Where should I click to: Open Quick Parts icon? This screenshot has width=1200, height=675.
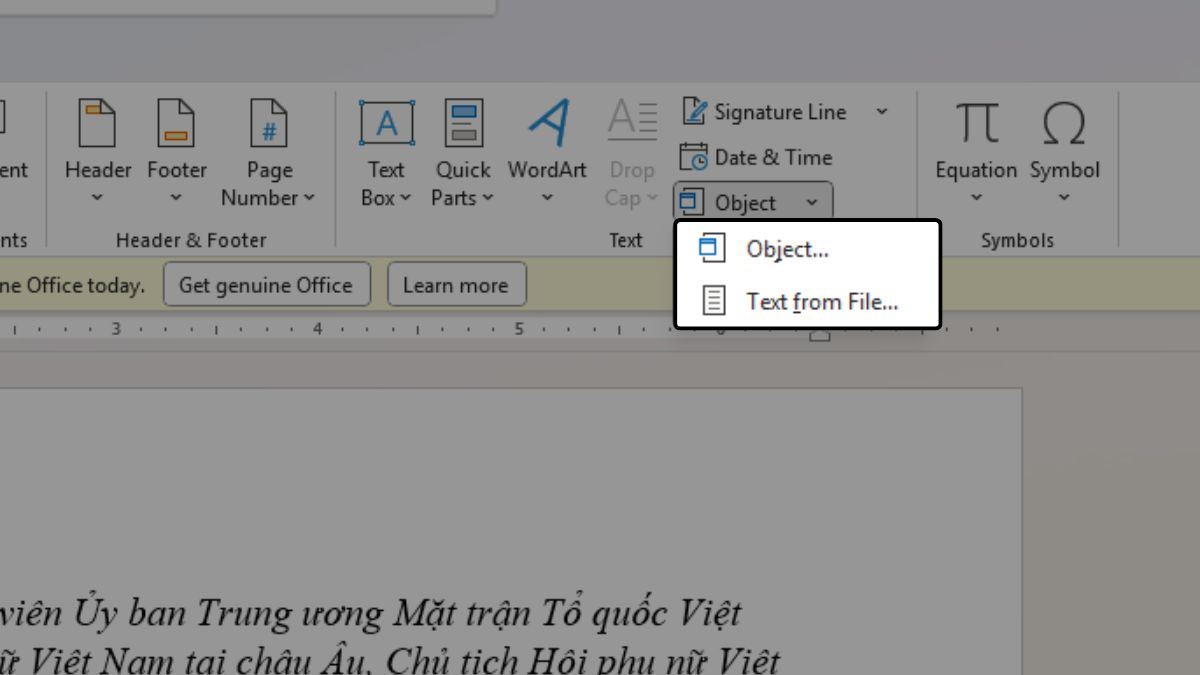(463, 123)
